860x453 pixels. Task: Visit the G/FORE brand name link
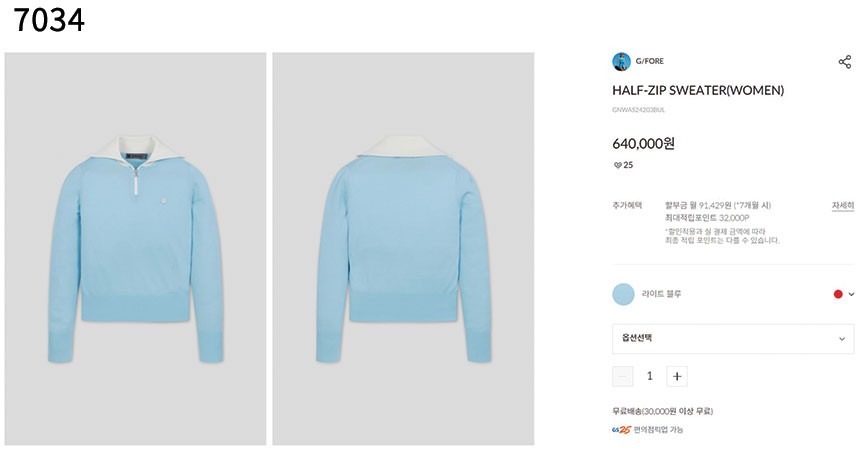[x=649, y=61]
